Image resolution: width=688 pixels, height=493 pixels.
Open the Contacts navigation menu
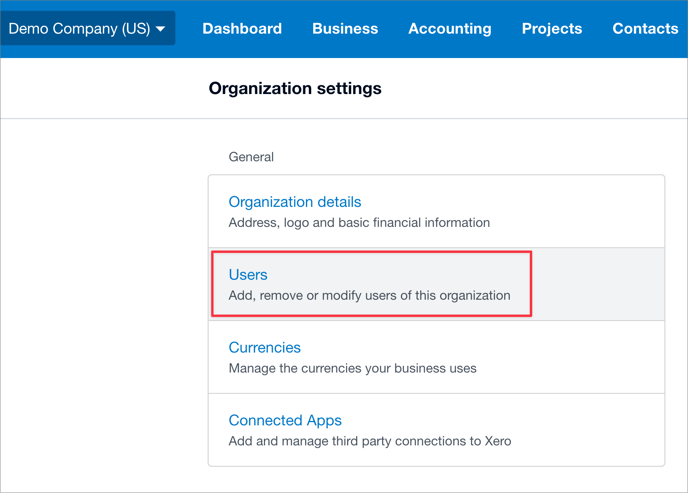(645, 29)
